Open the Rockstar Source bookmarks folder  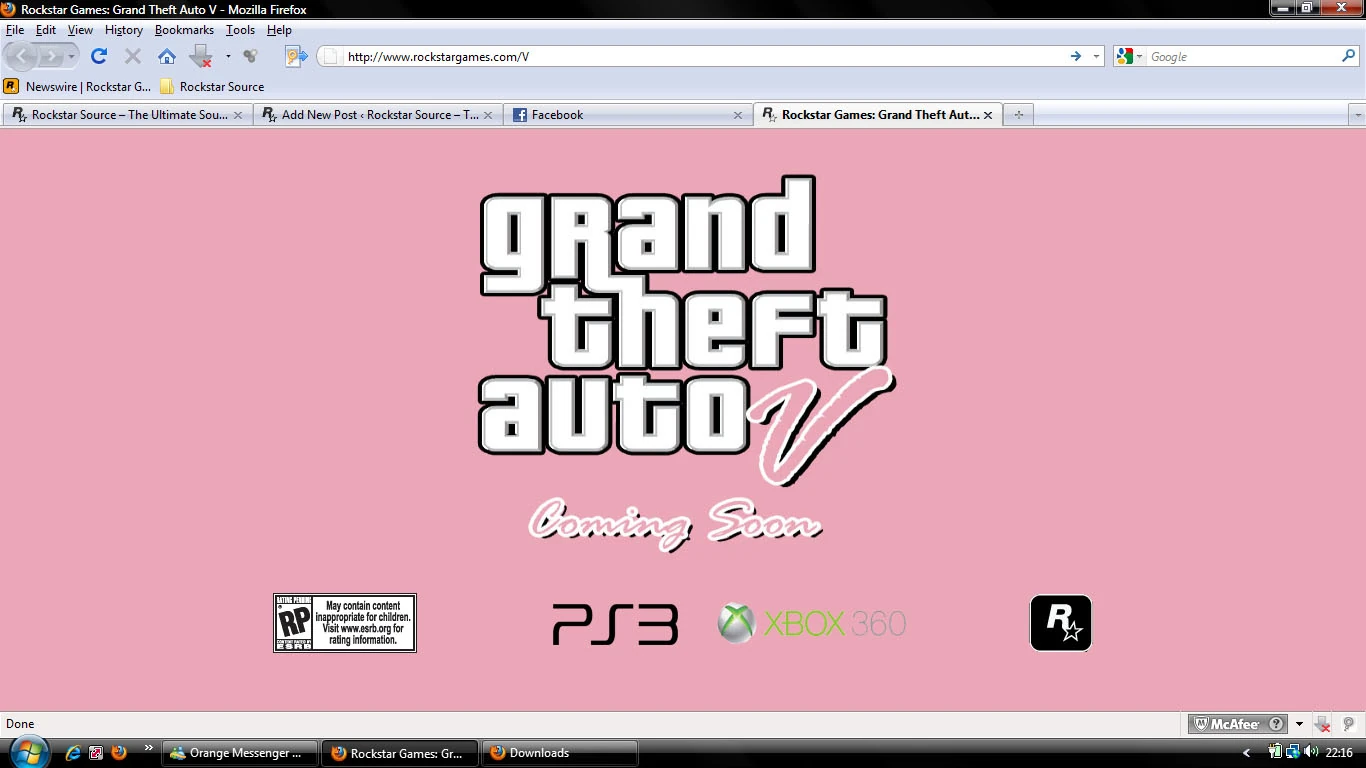(x=212, y=87)
